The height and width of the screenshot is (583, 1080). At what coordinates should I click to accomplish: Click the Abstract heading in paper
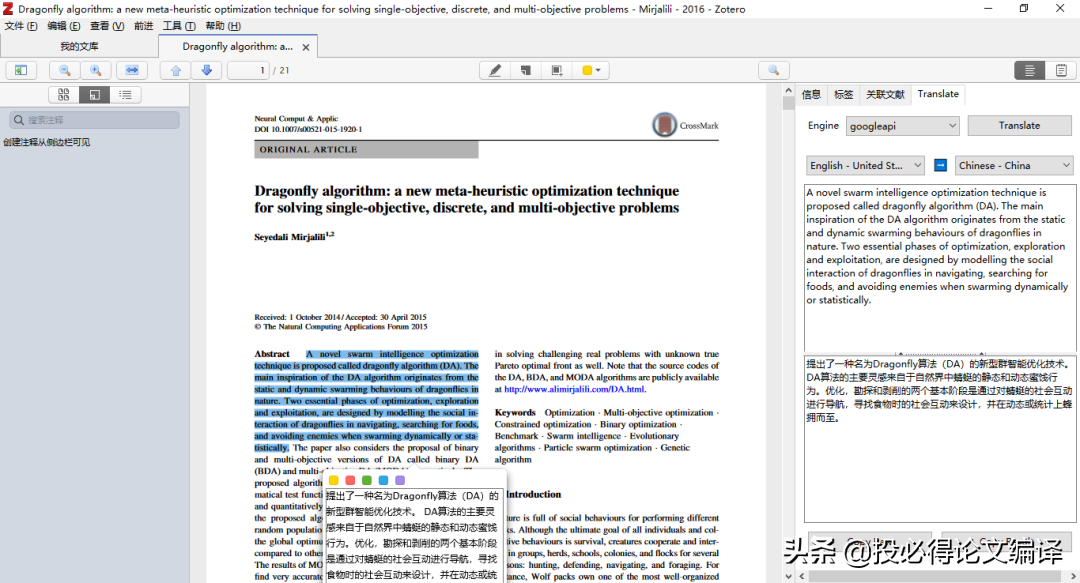tap(272, 354)
